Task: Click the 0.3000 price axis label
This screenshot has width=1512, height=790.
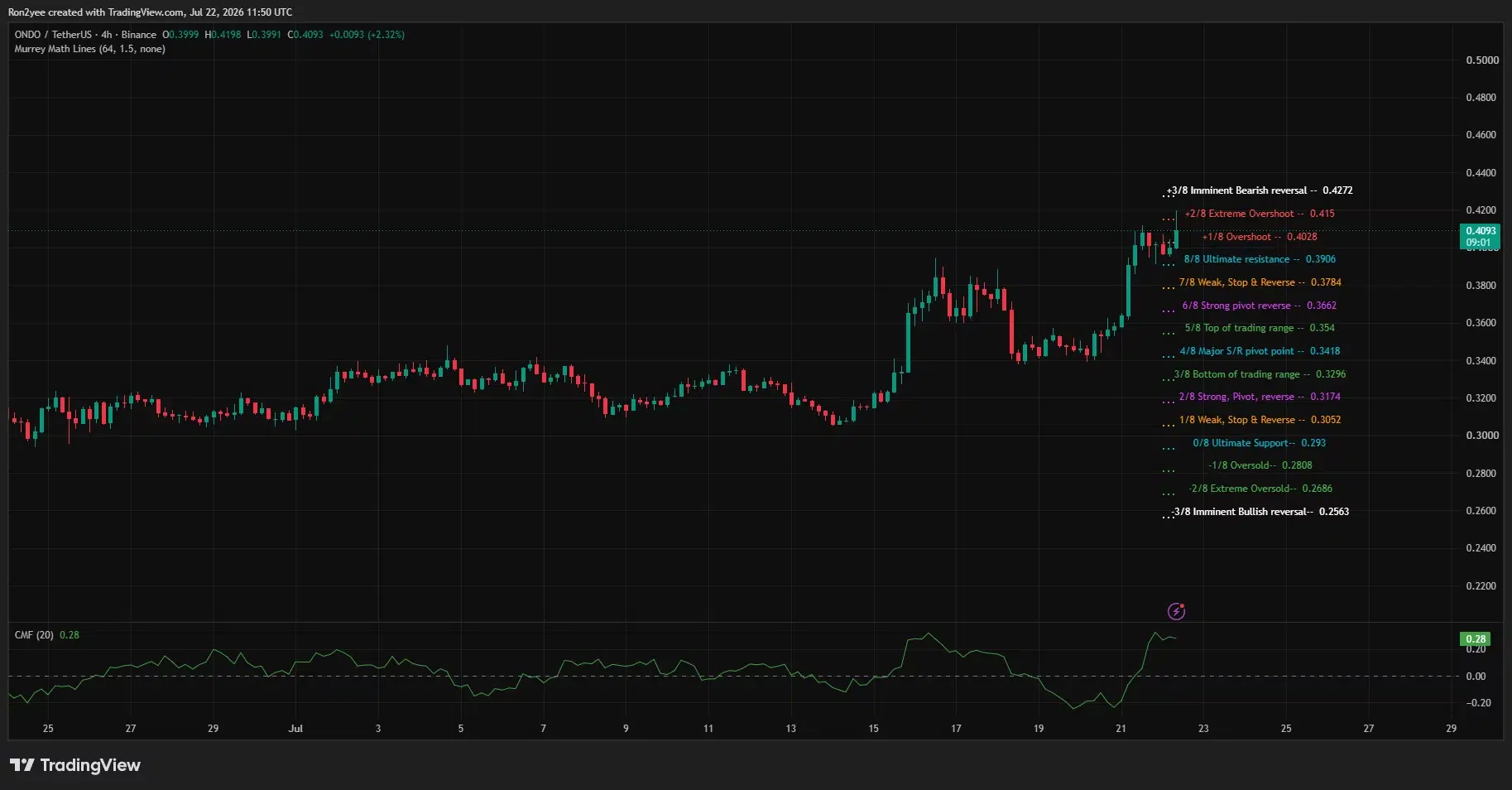Action: [x=1481, y=436]
